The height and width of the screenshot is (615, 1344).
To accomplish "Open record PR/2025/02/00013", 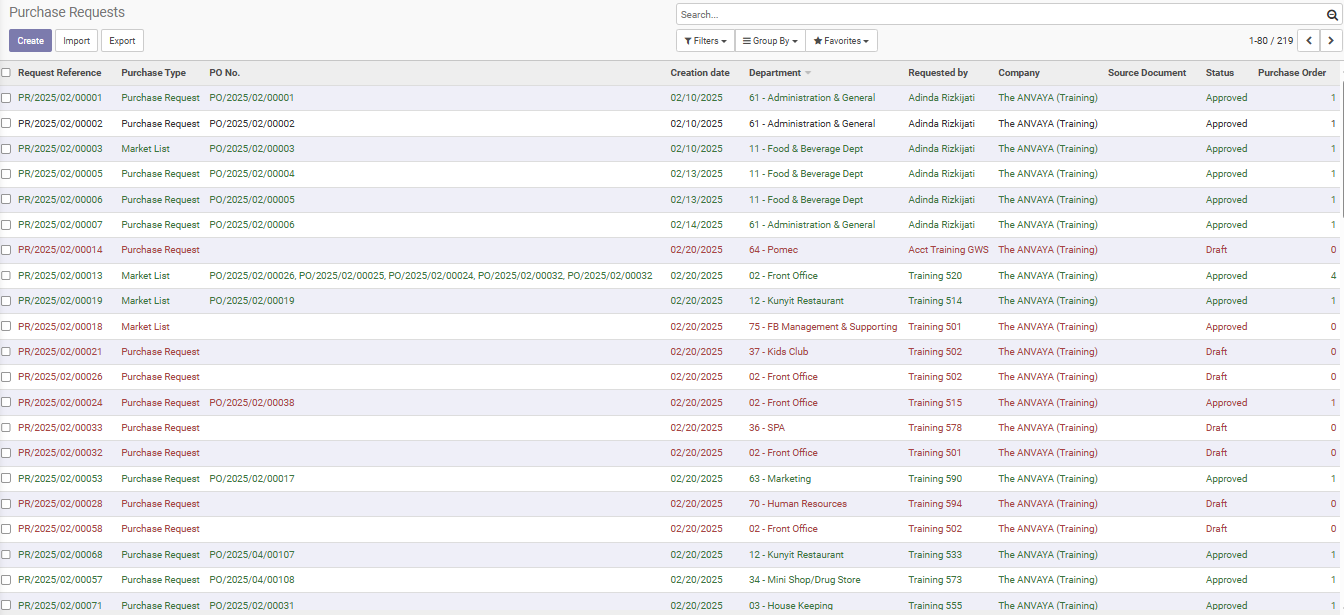I will click(x=60, y=276).
